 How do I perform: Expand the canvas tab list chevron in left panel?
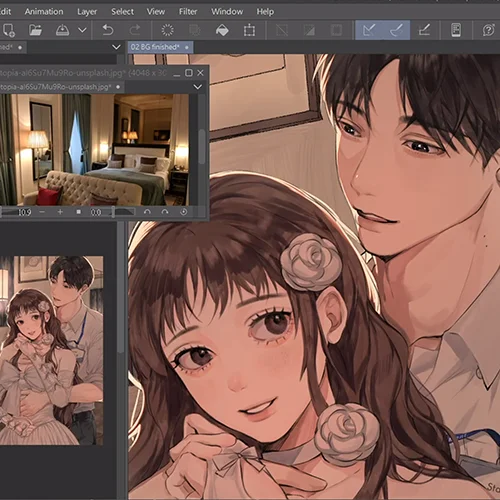116,47
